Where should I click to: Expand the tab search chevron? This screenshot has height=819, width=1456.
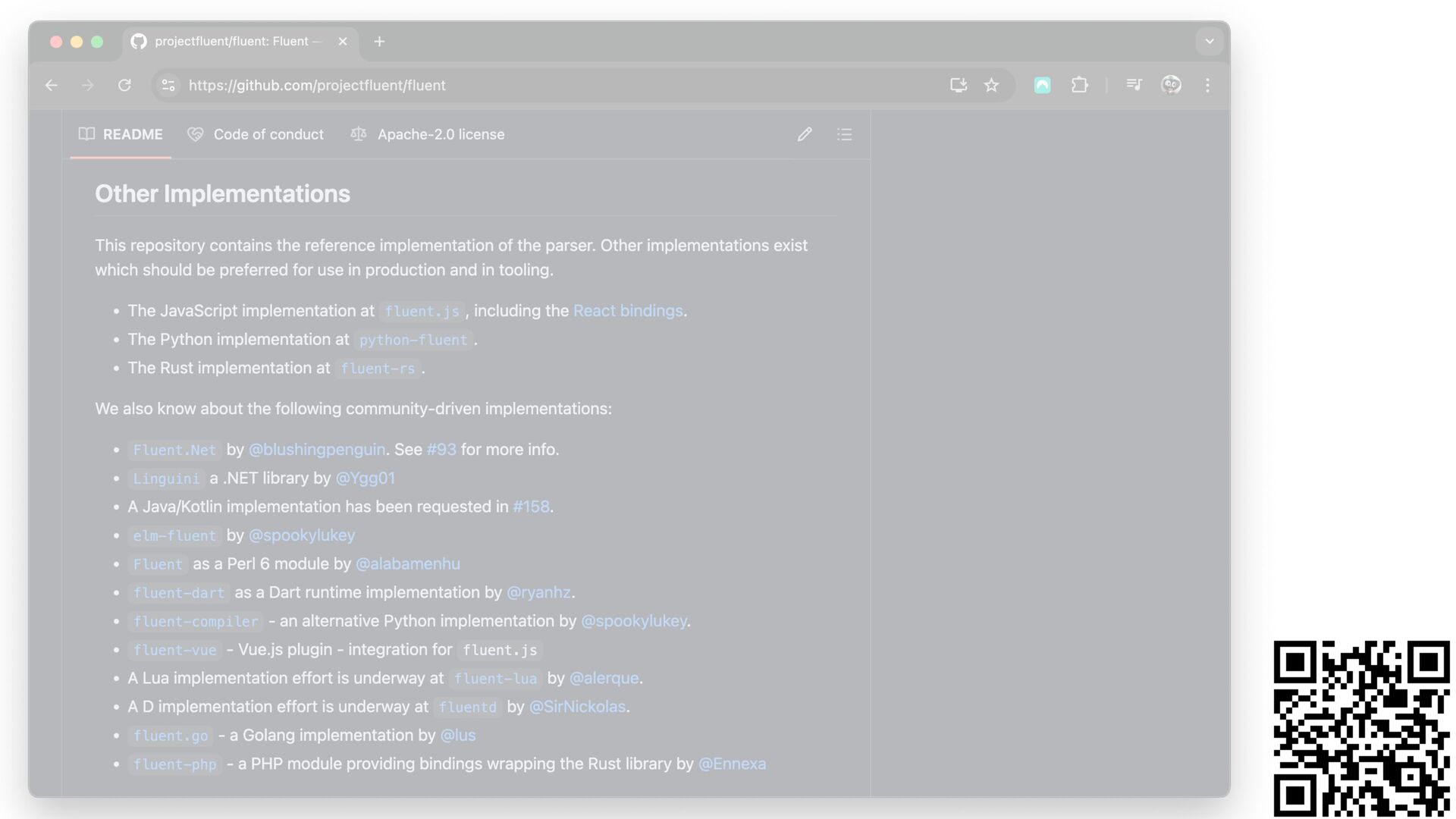click(x=1210, y=41)
